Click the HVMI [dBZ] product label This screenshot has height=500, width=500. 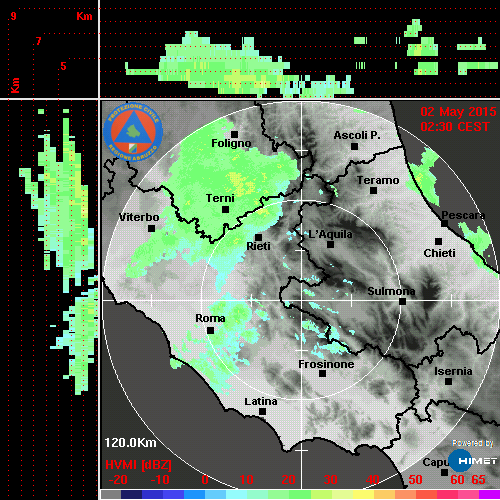pyautogui.click(x=139, y=465)
